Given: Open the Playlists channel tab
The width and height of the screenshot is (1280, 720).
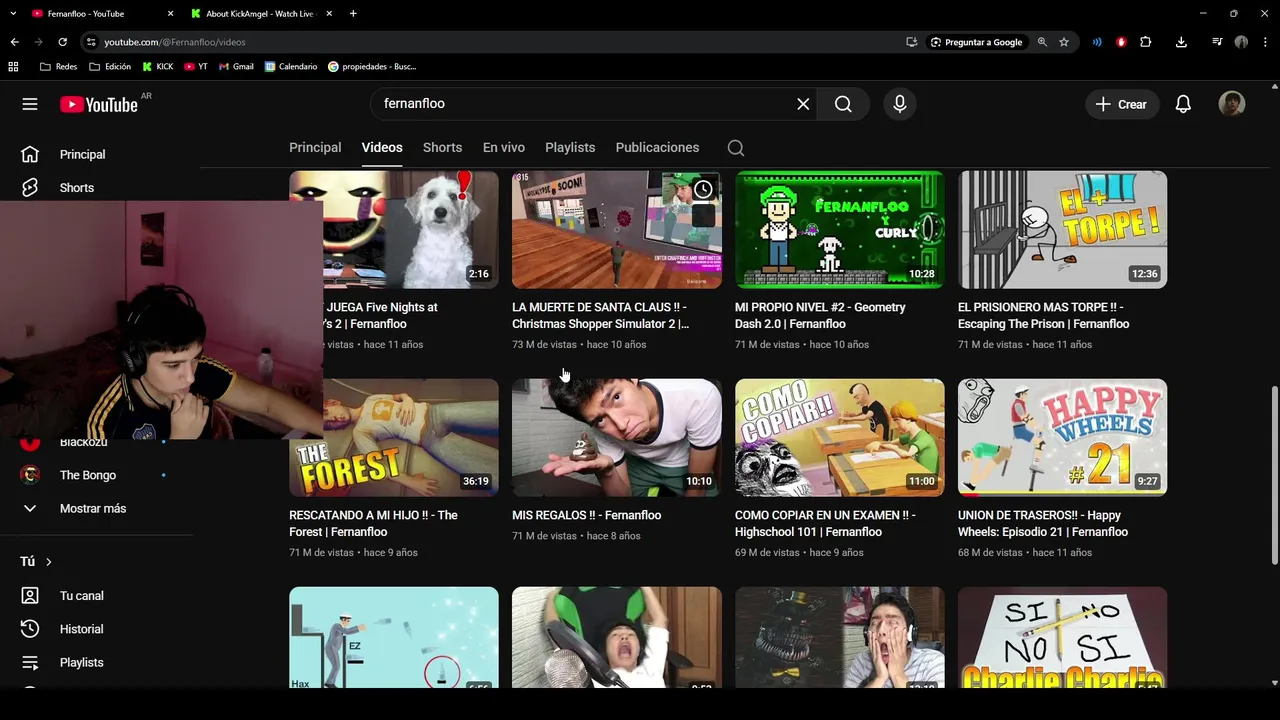Looking at the screenshot, I should coord(570,148).
